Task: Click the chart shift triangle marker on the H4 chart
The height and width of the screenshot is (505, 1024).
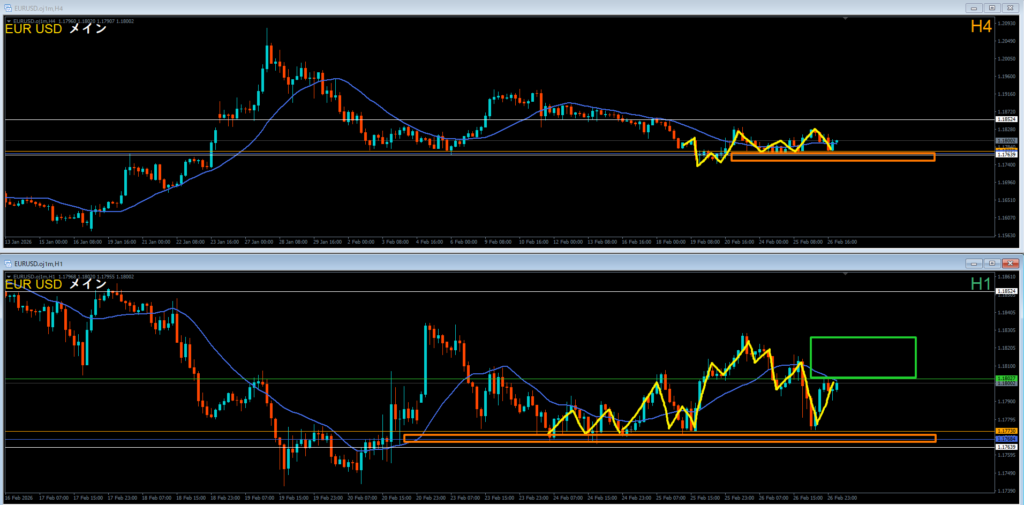Action: [x=846, y=19]
